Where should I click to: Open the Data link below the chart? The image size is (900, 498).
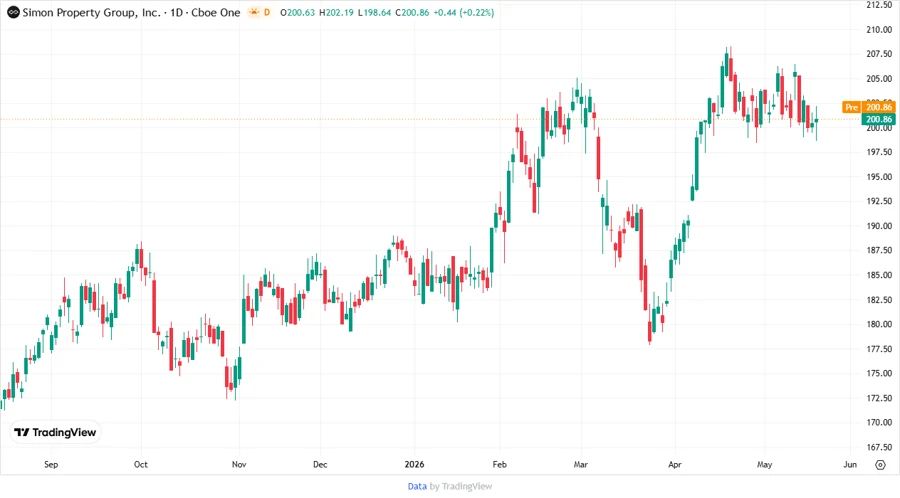click(x=417, y=487)
